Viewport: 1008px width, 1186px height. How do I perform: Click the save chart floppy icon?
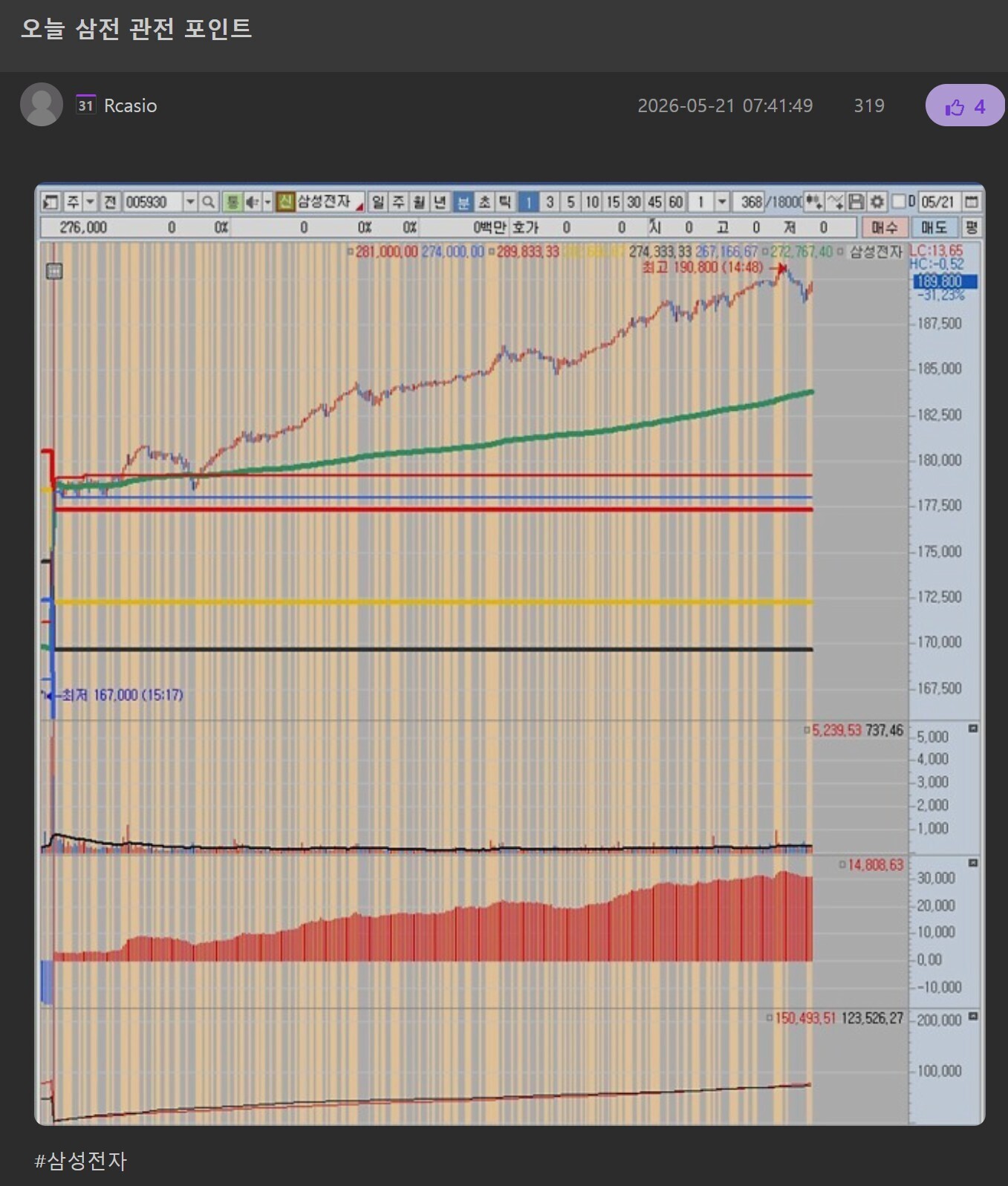point(856,202)
